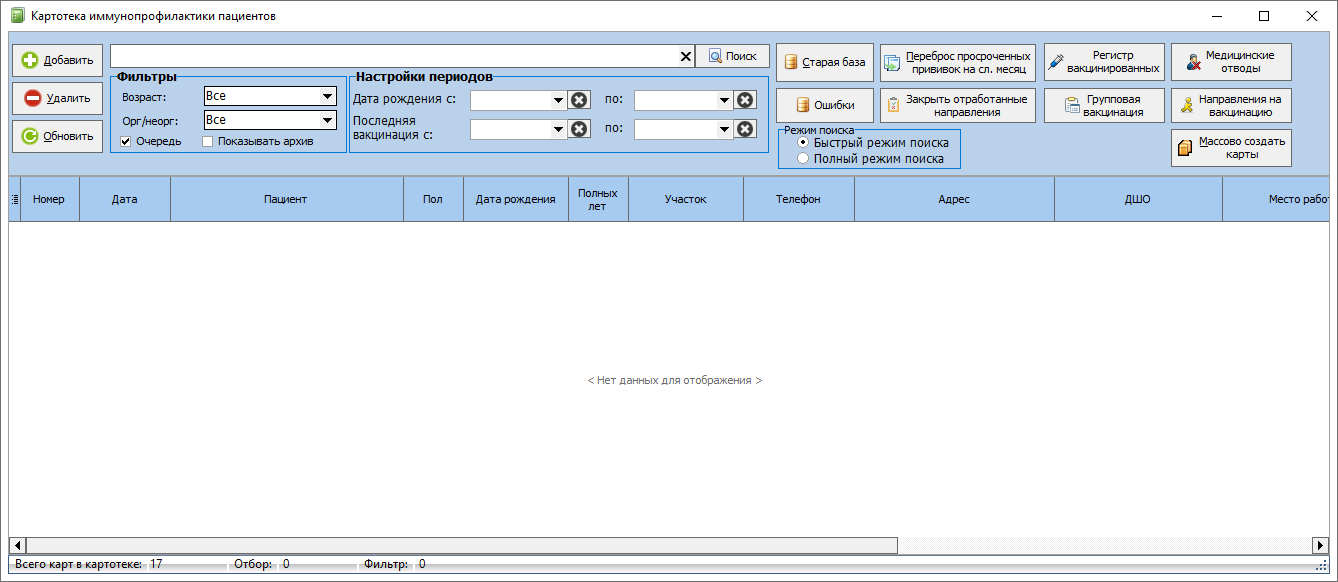Clear the search box with X icon

686,57
